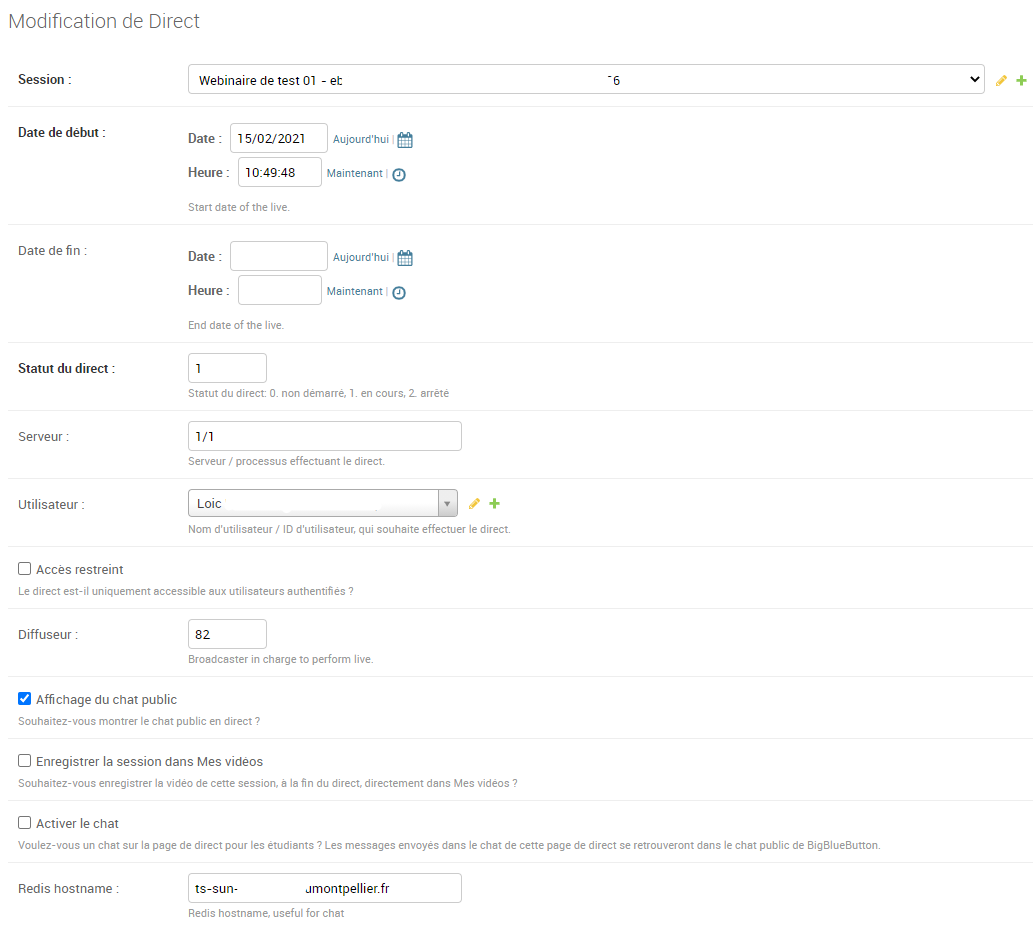Click into the Serveur input field
This screenshot has height=930, width=1033.
point(324,436)
